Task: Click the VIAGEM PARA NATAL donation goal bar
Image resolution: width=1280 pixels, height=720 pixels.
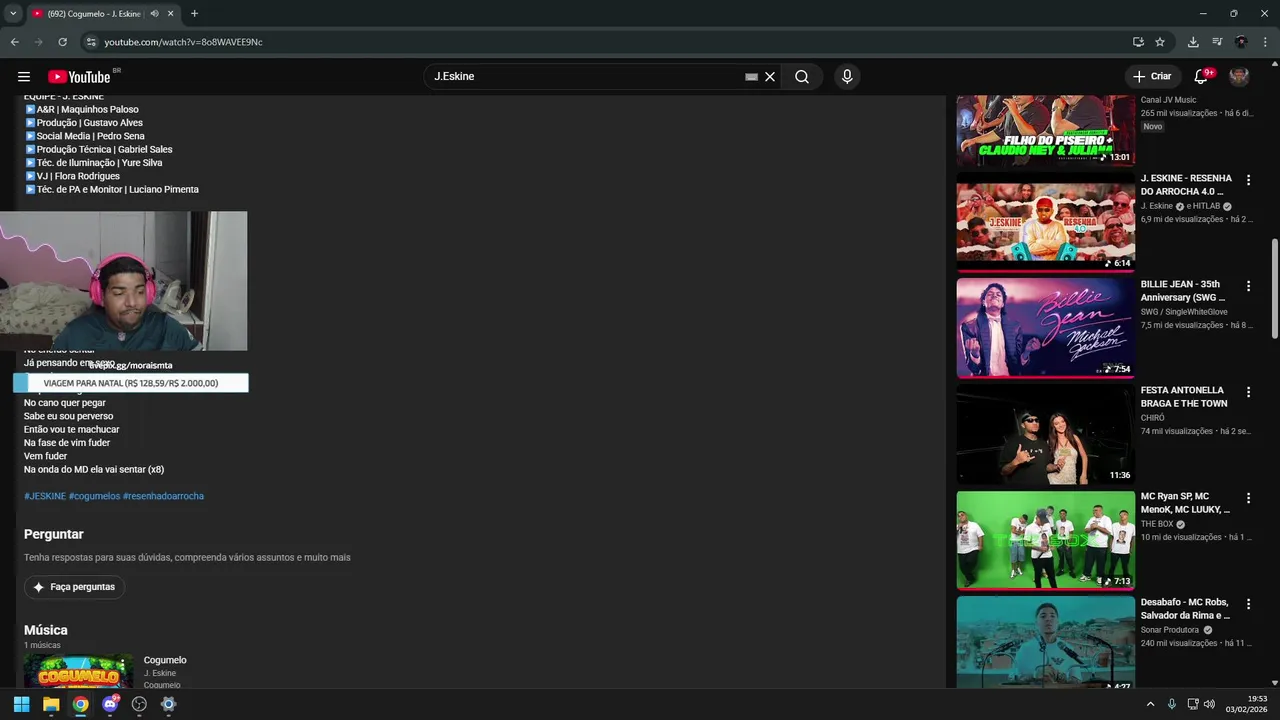Action: tap(131, 383)
